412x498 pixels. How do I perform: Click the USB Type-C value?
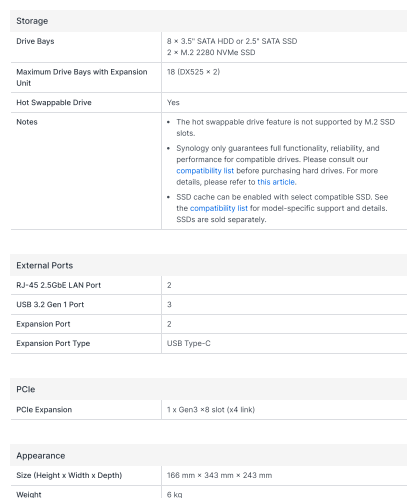pos(189,343)
